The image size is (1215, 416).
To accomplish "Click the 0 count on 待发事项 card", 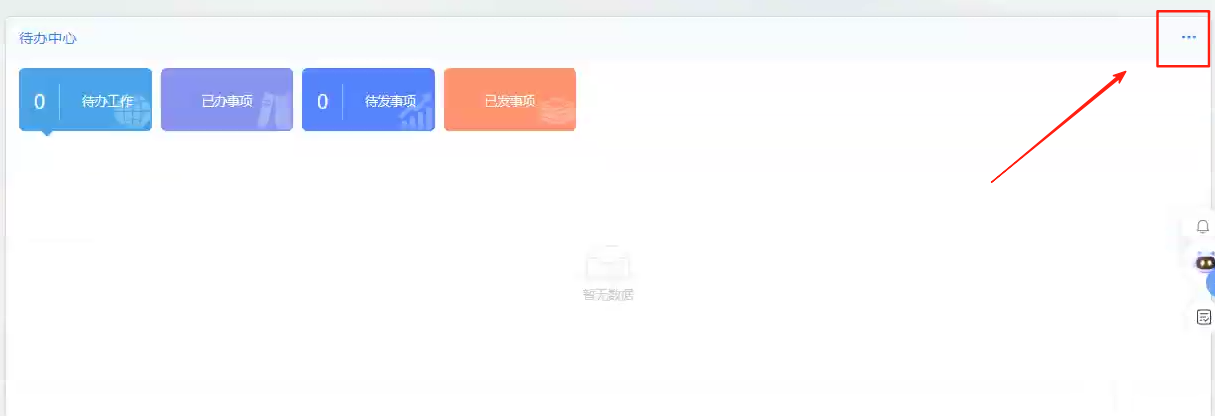I will click(x=323, y=101).
